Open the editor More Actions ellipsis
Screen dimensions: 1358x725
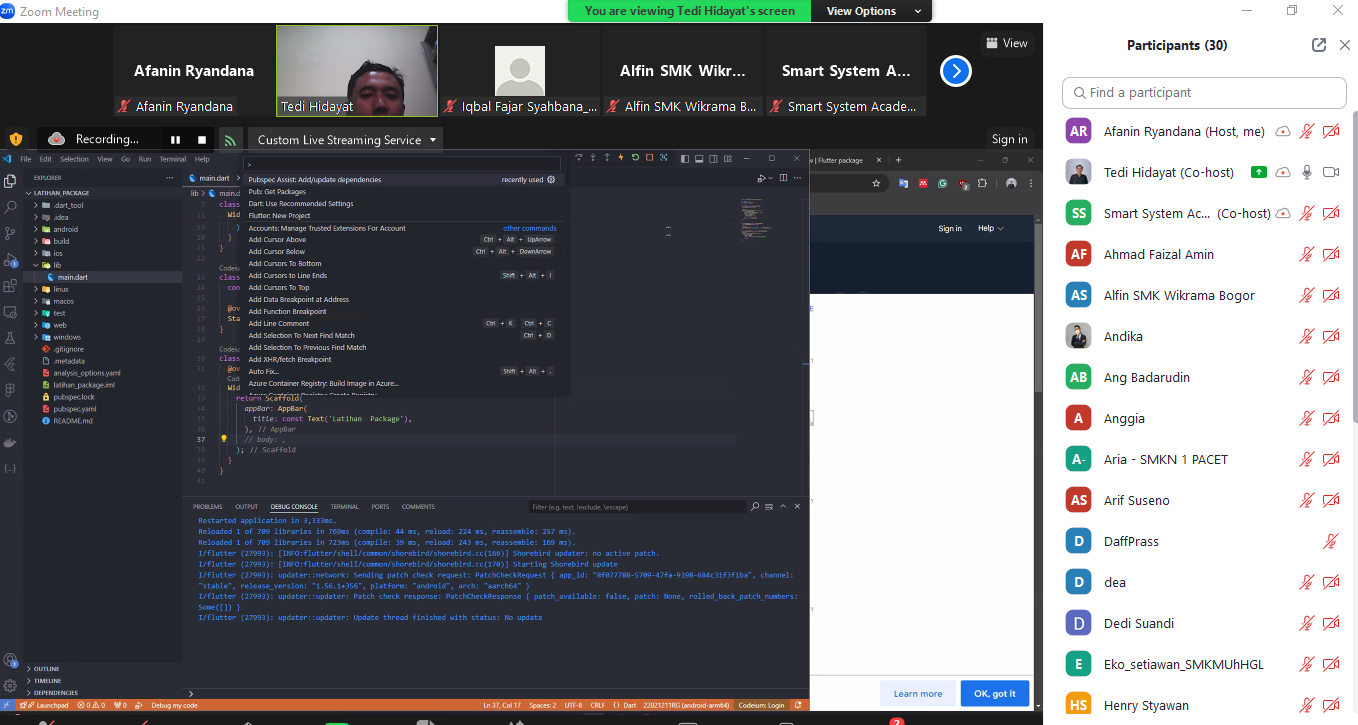click(x=797, y=178)
